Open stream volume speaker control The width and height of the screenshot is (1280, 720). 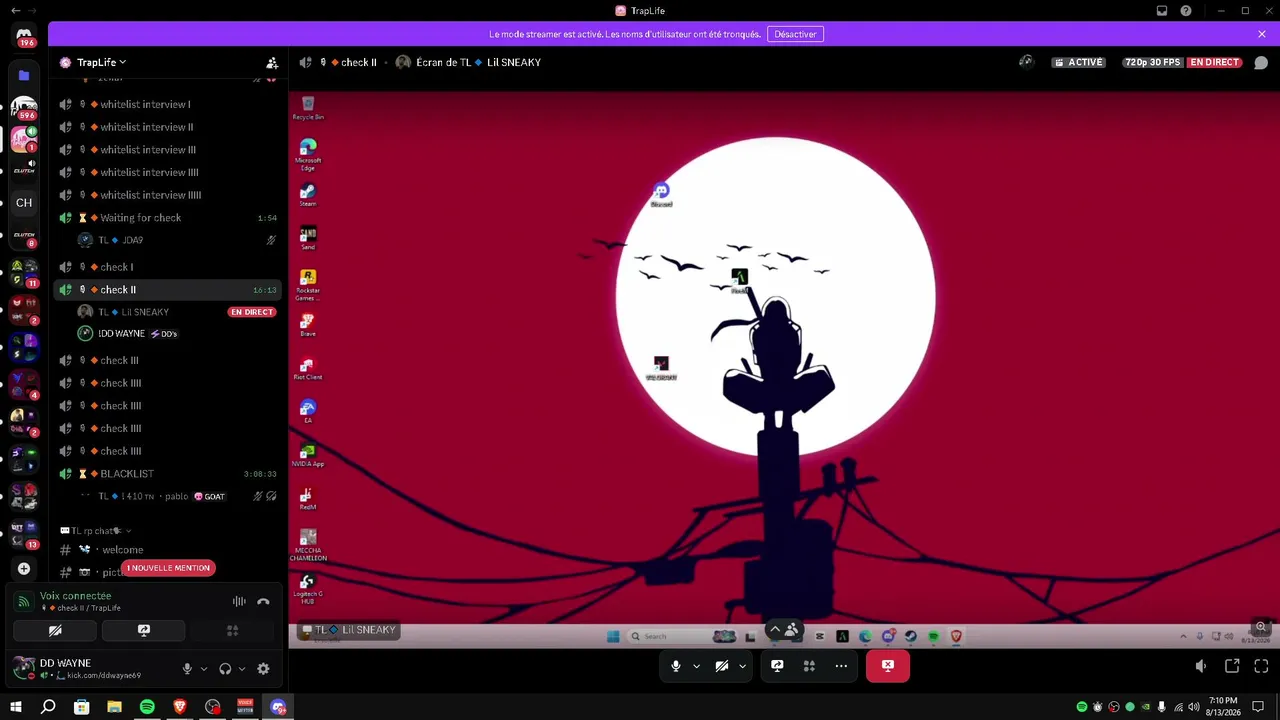tap(1201, 666)
